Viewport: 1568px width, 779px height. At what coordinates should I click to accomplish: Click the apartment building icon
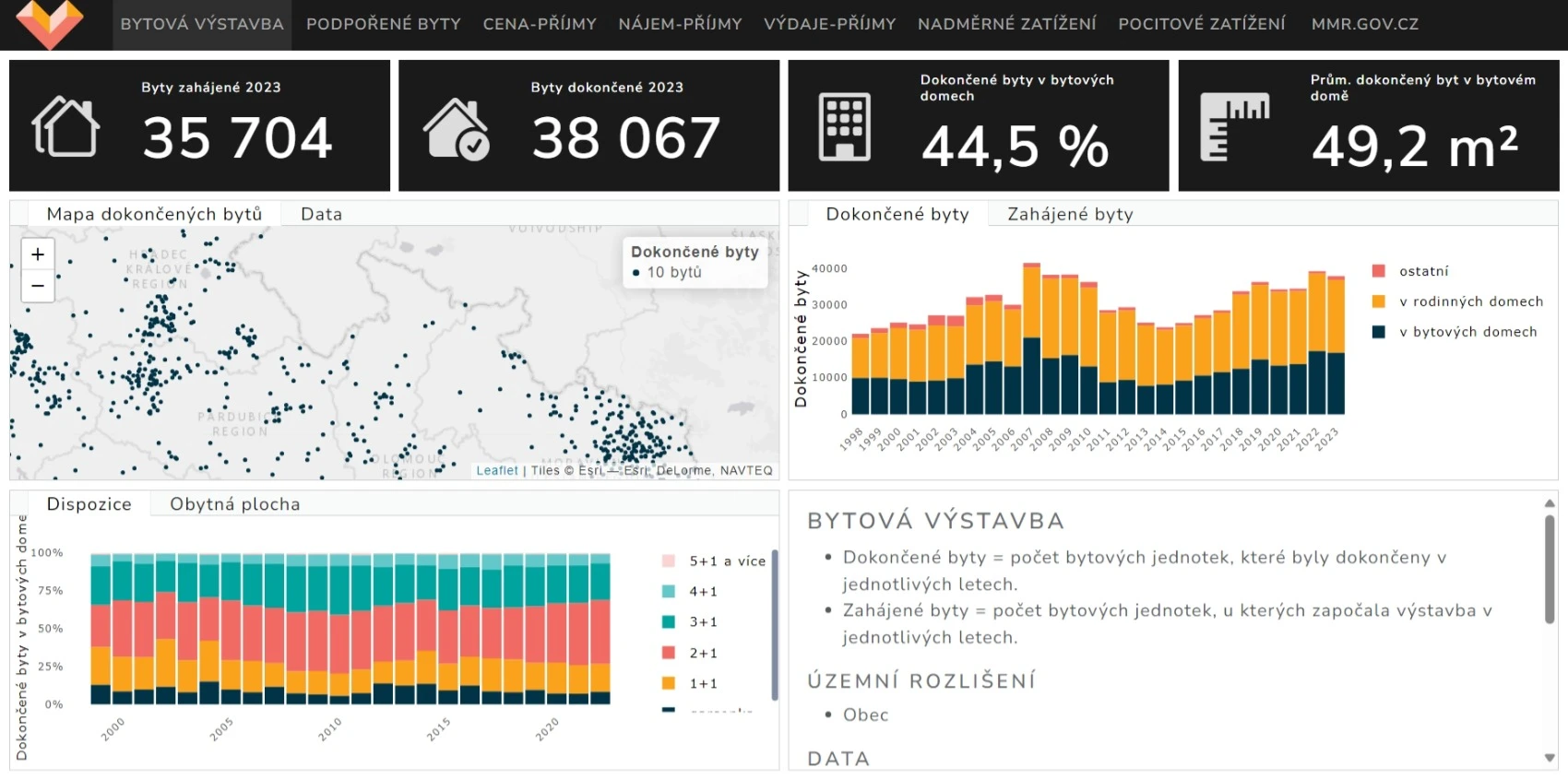pos(845,127)
